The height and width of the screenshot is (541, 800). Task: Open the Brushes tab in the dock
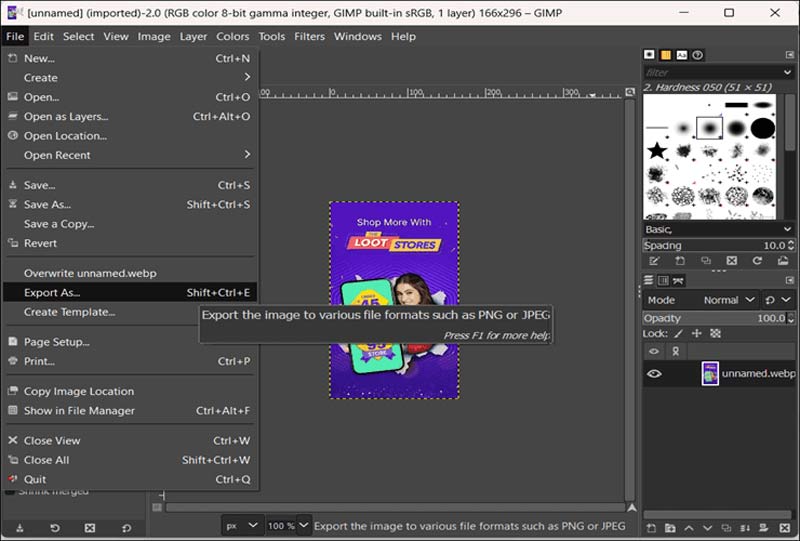(649, 55)
